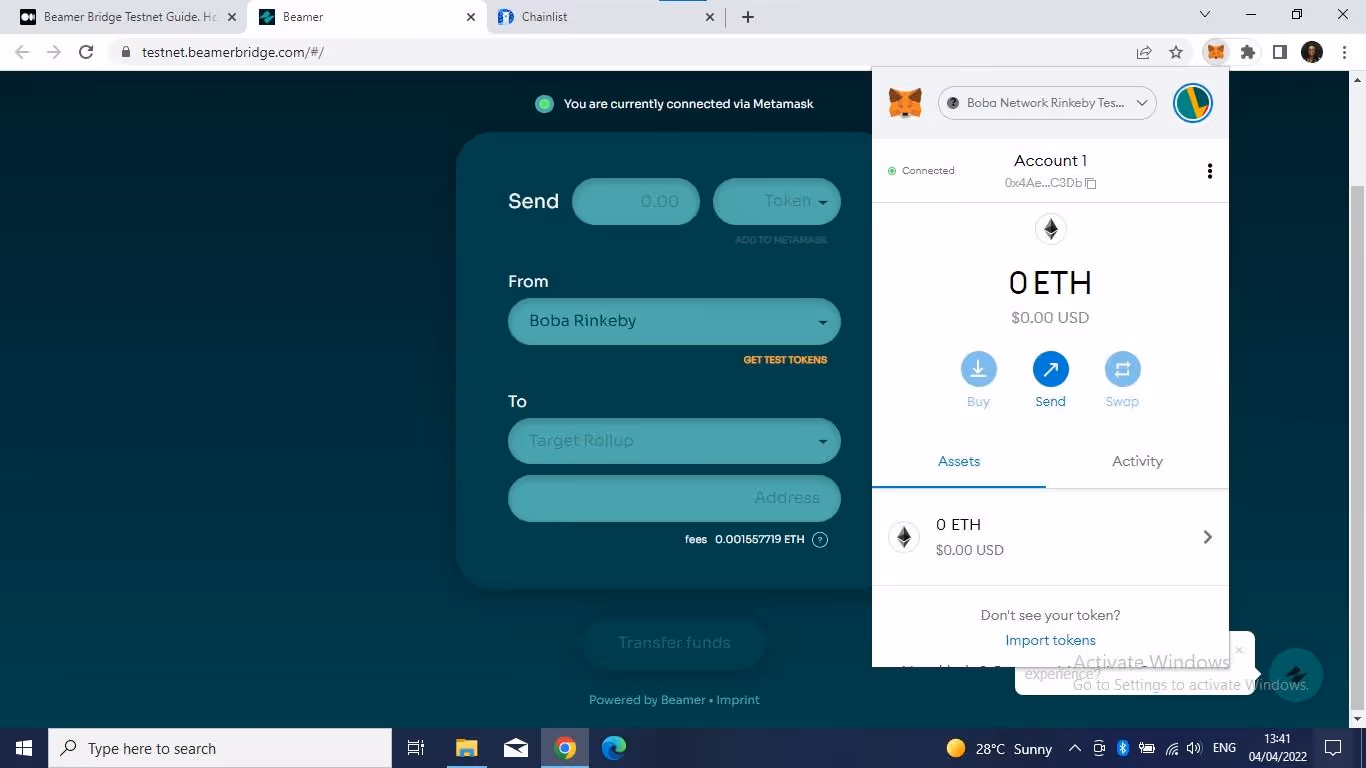Click the GET TEST TOKENS link

(x=785, y=360)
